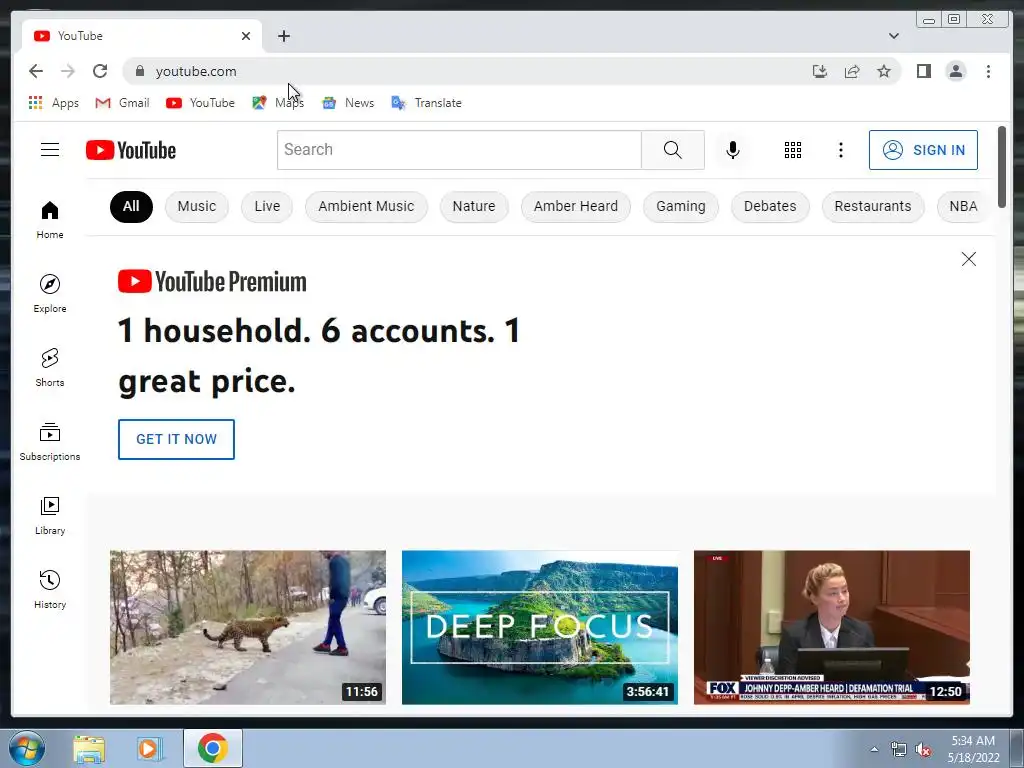1024x768 pixels.
Task: Show hidden system tray icons arrow
Action: [x=874, y=749]
